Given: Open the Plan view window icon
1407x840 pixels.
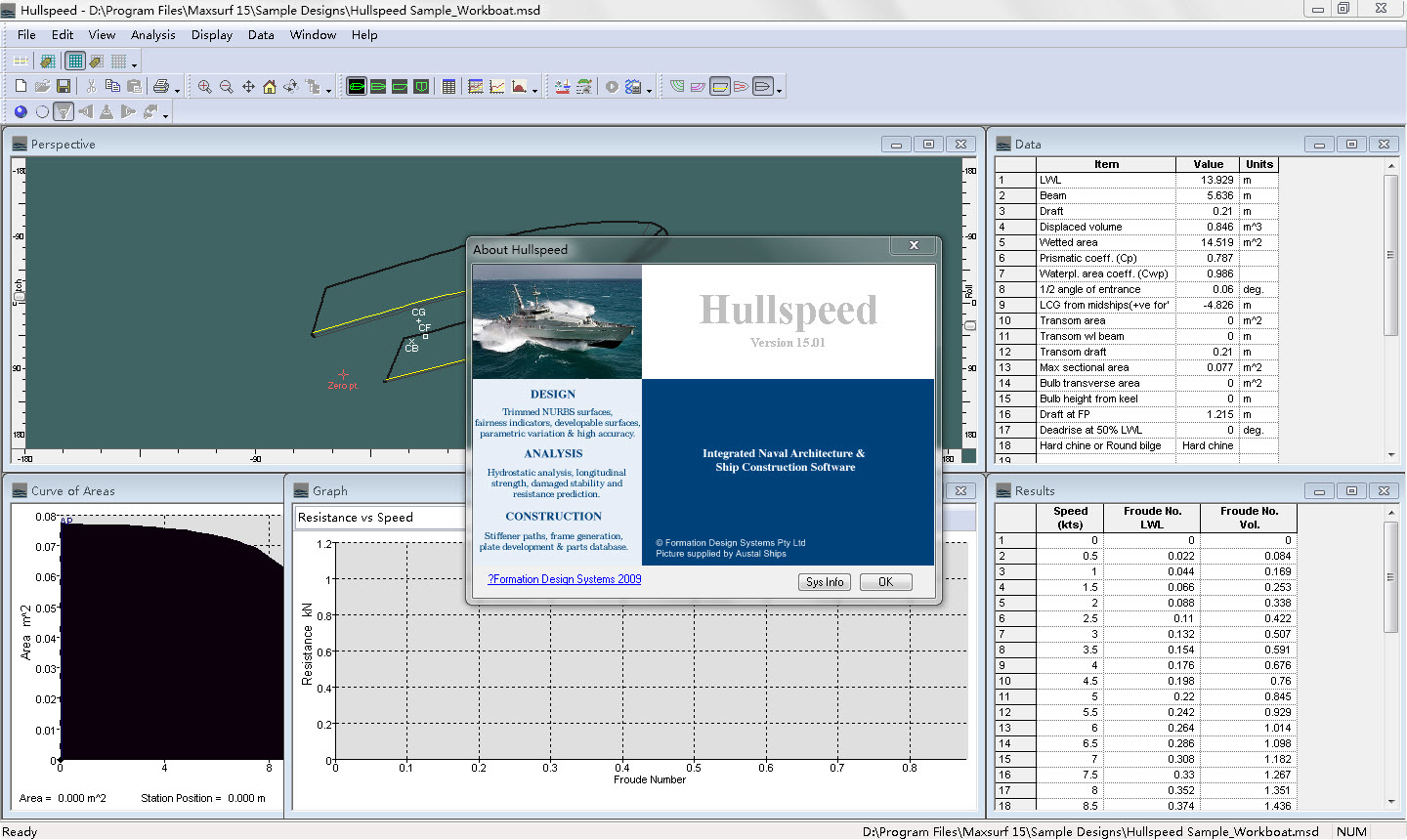Looking at the screenshot, I should [378, 87].
